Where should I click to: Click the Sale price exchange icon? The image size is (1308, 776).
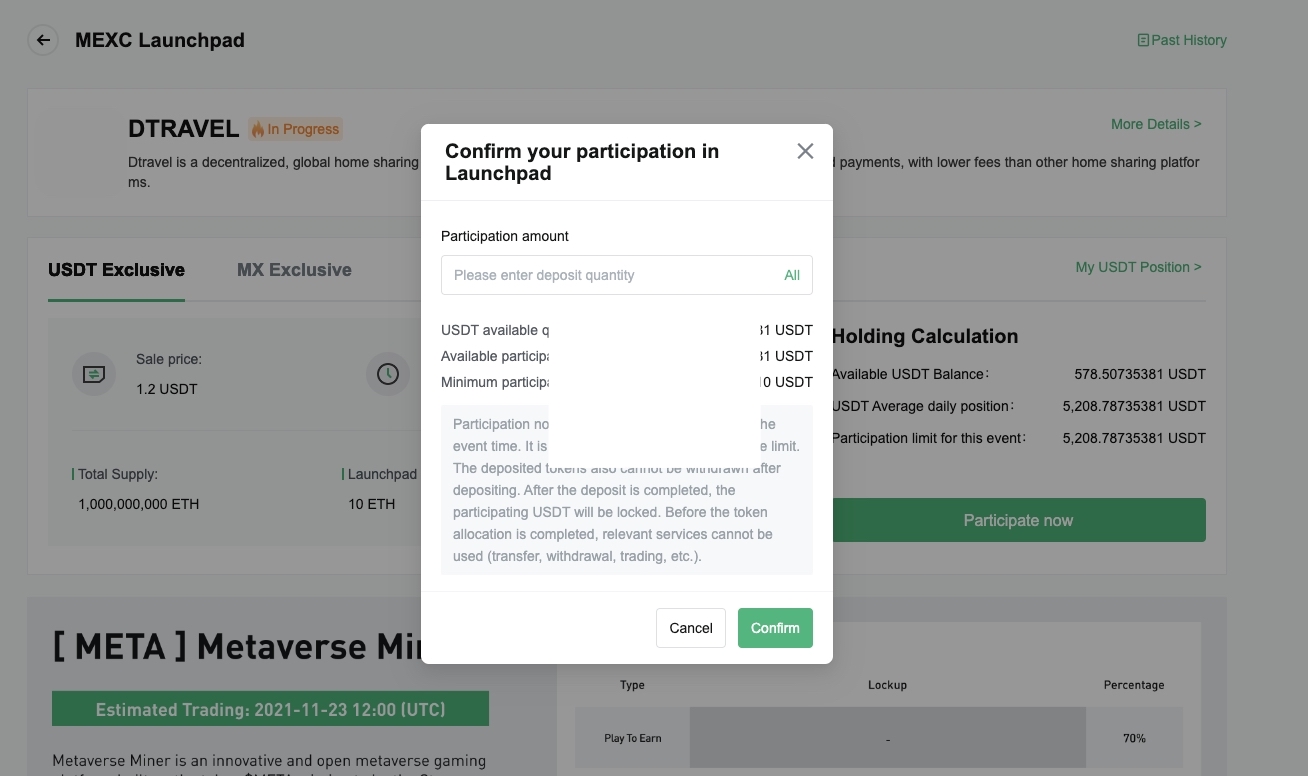point(93,374)
